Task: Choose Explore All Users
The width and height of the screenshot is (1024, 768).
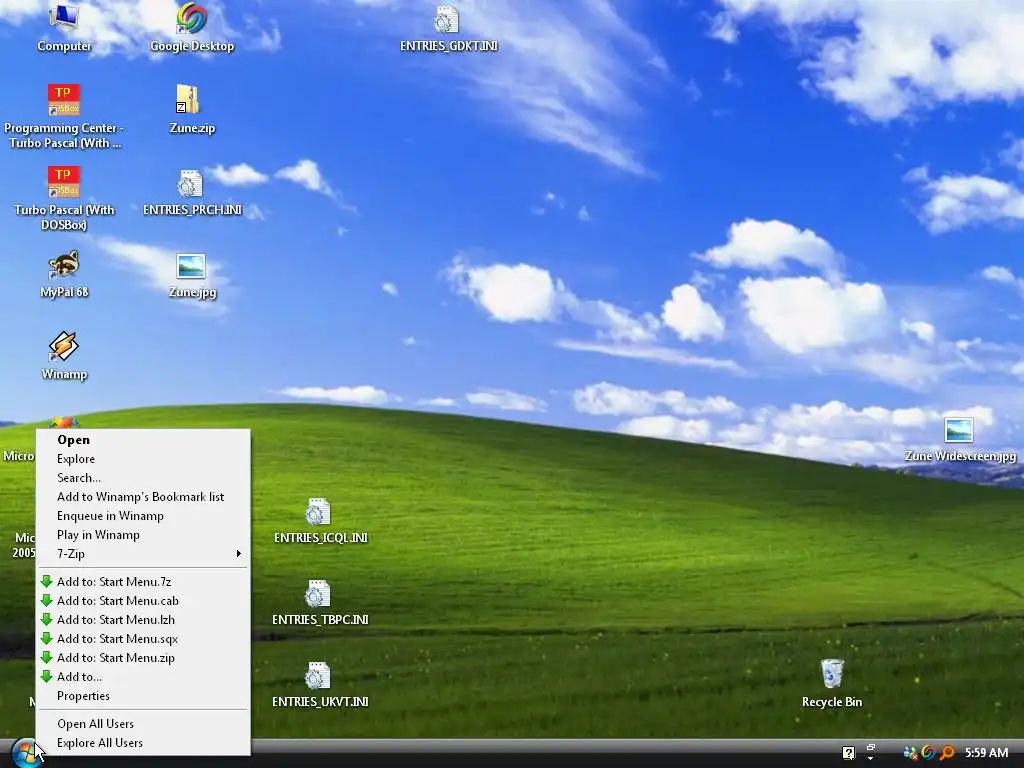Action: pyautogui.click(x=143, y=743)
